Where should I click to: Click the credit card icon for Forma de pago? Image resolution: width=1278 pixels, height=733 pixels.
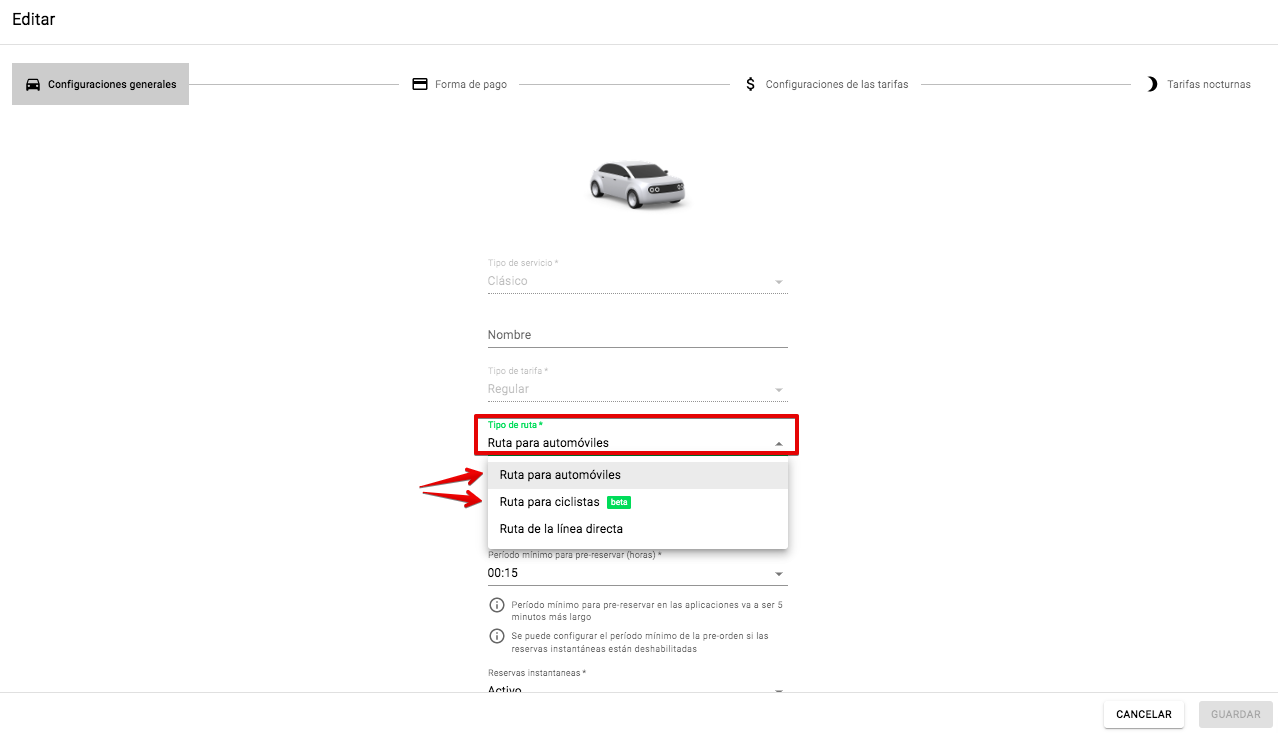[x=420, y=84]
